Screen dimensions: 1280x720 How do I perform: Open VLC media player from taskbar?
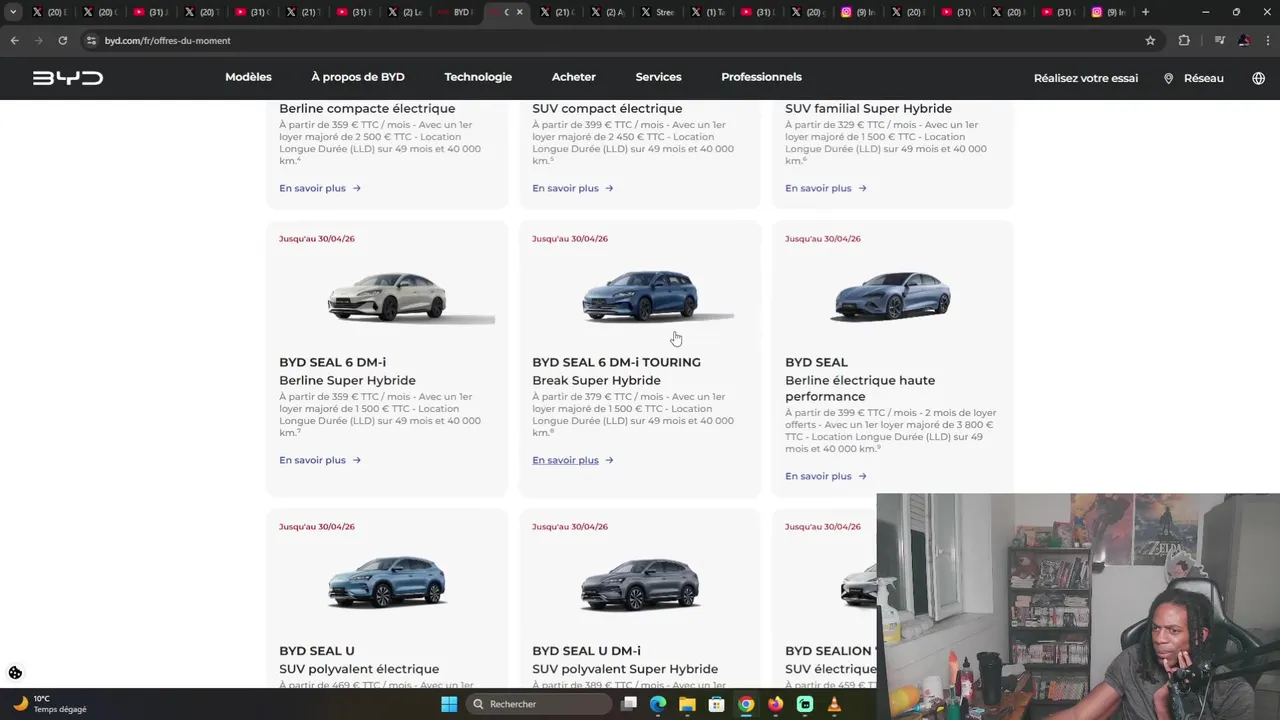(834, 704)
